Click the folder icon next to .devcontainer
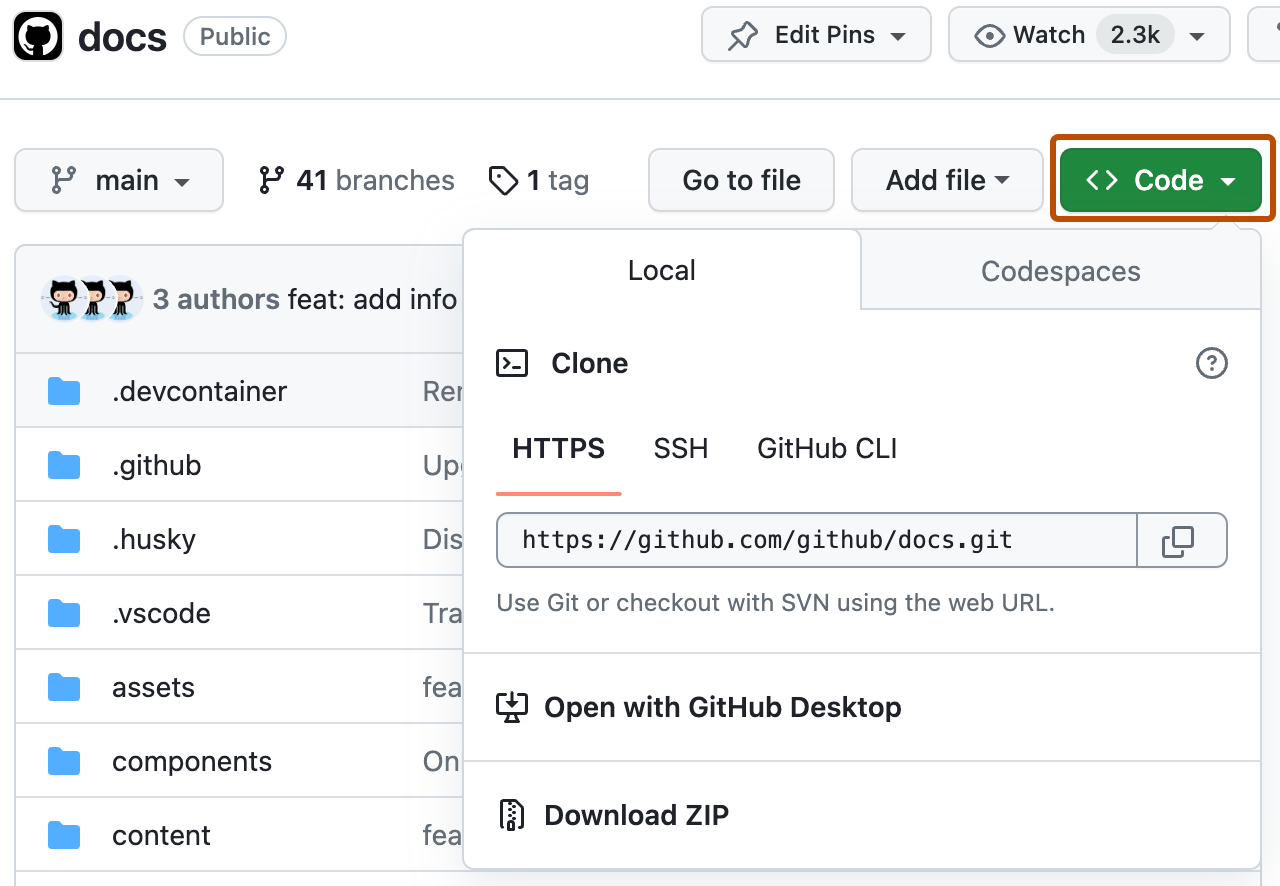This screenshot has height=886, width=1280. [x=63, y=391]
